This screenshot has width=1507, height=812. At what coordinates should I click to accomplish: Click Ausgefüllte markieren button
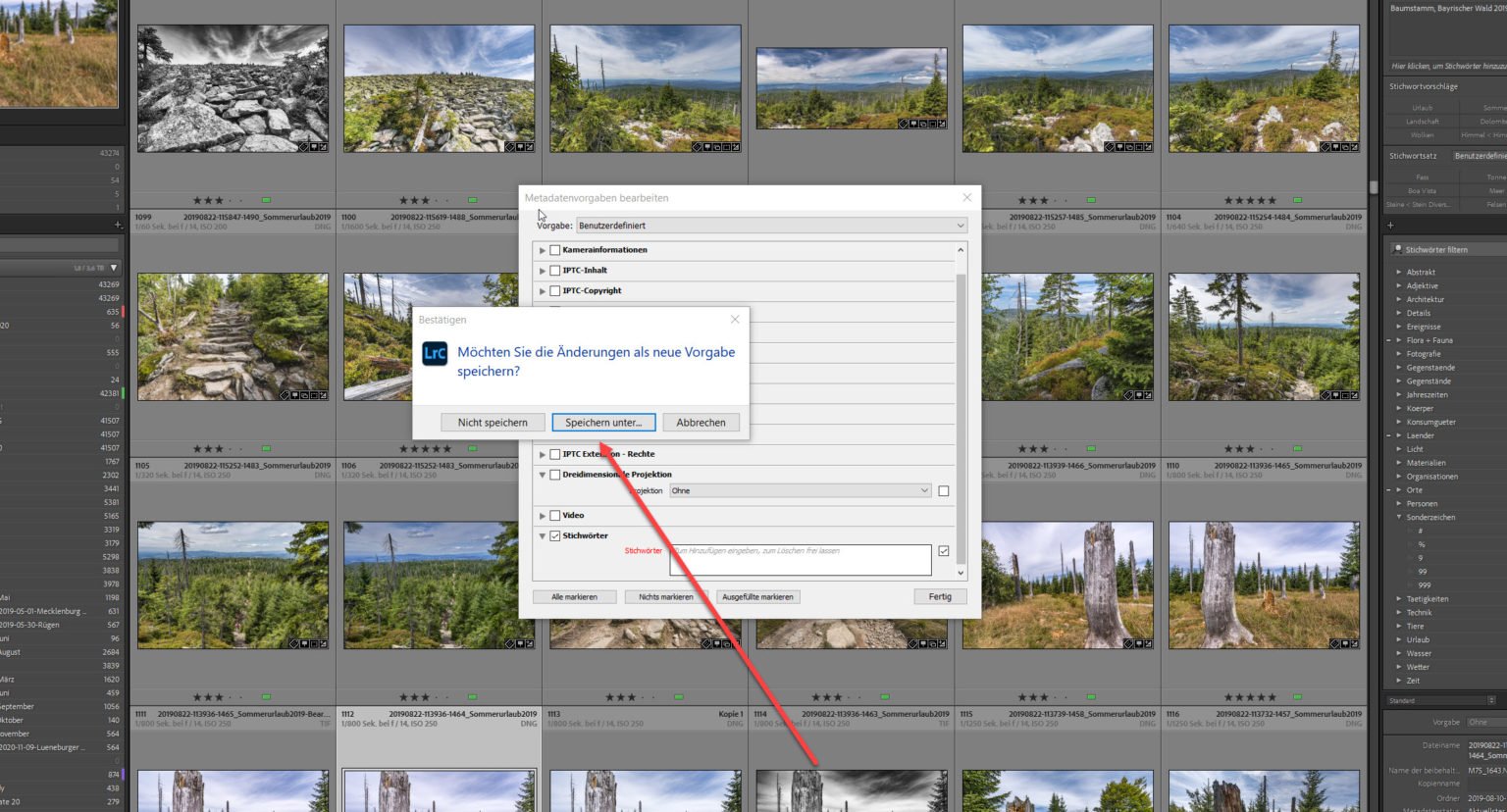click(x=757, y=596)
